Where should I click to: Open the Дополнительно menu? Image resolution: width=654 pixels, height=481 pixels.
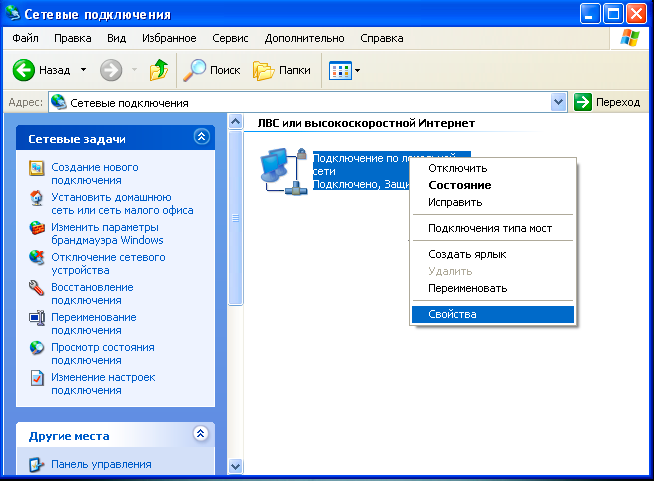304,38
